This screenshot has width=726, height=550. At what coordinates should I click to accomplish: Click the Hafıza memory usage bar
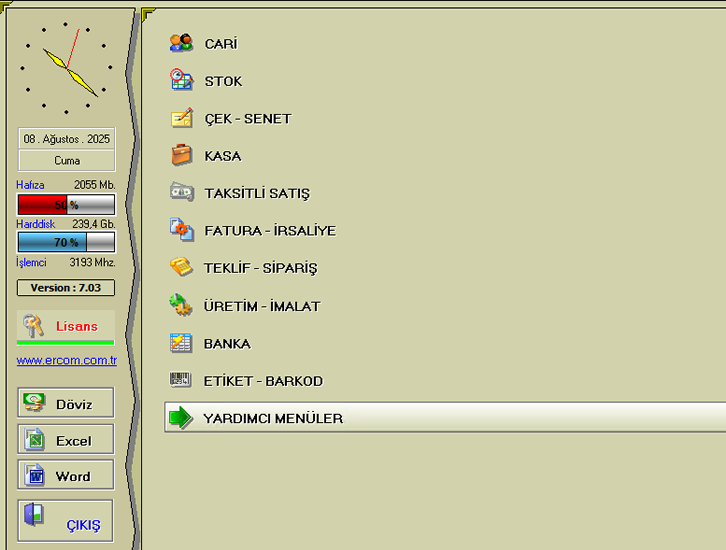[x=66, y=205]
